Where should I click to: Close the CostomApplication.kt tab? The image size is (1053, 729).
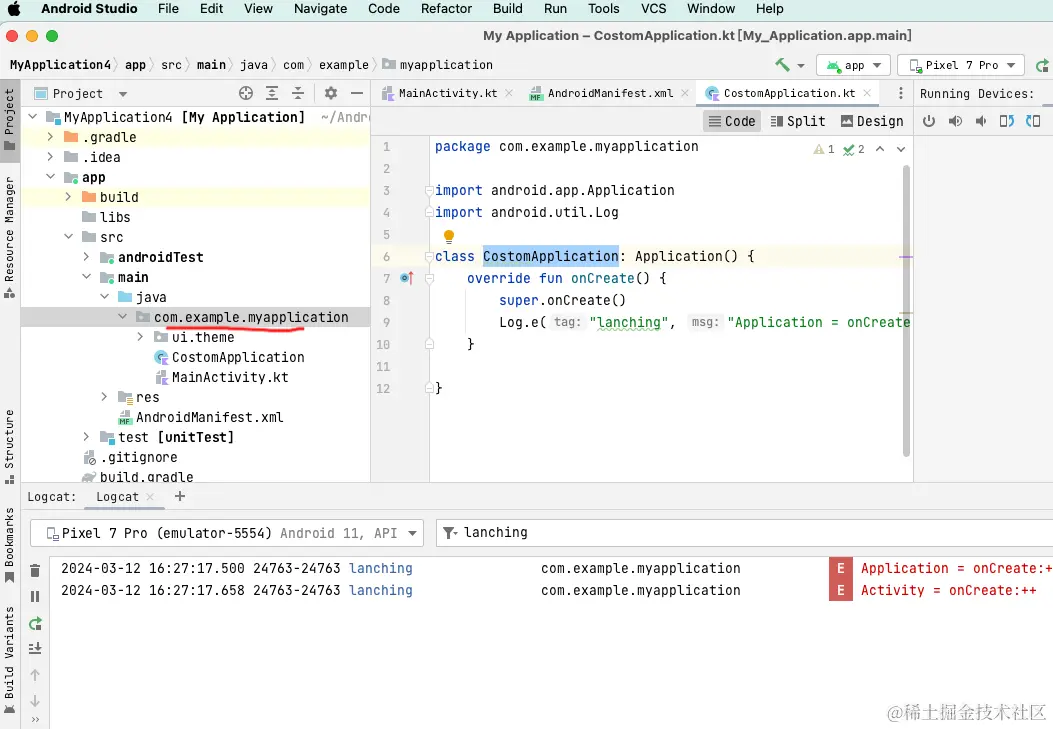point(867,93)
